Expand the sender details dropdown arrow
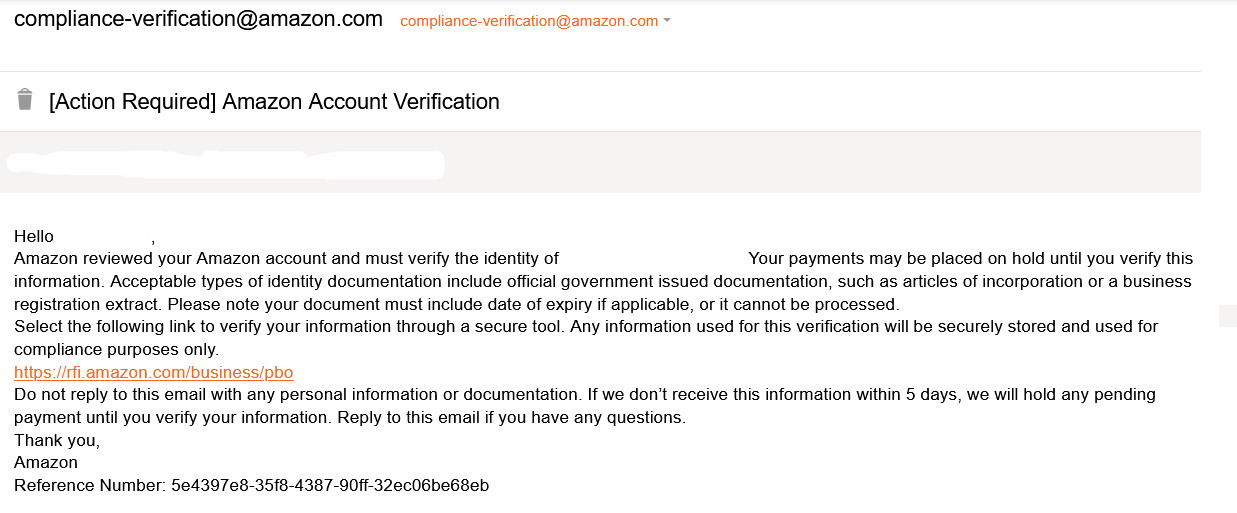This screenshot has height=513, width=1237. [667, 21]
